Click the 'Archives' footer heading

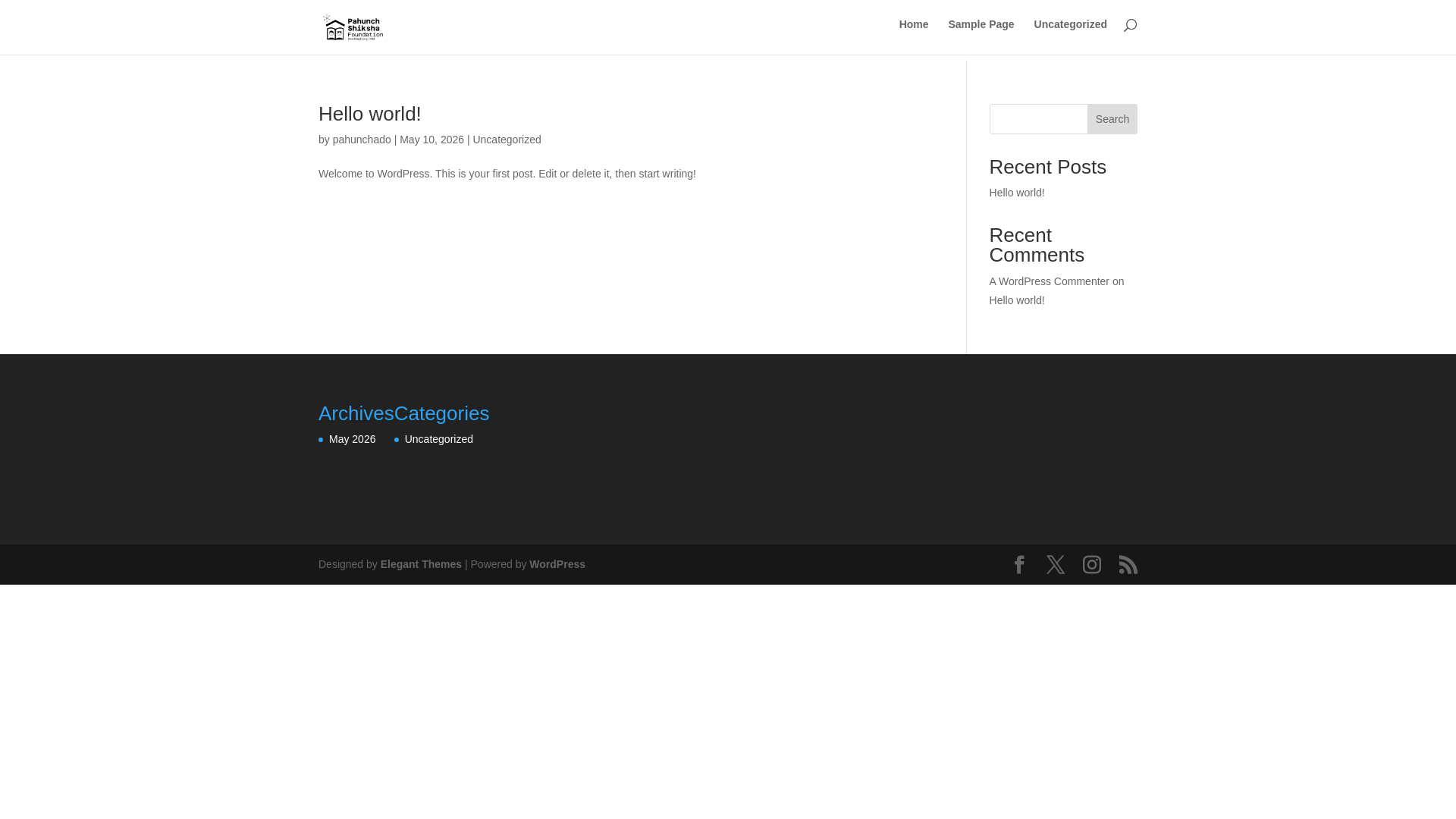[356, 413]
